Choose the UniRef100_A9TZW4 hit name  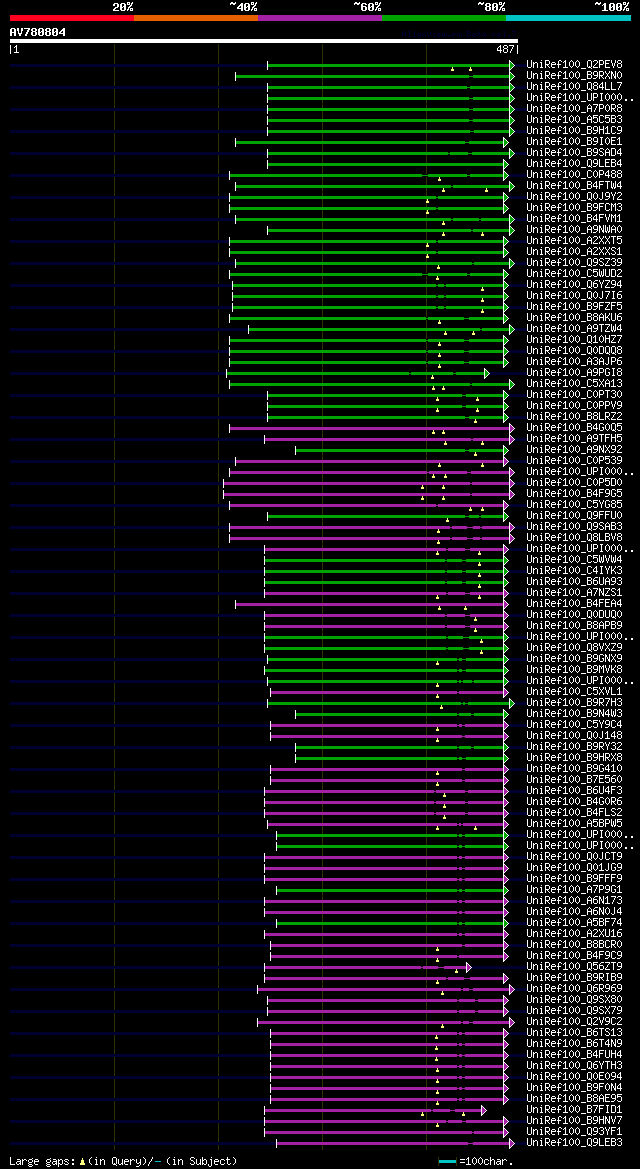574,328
